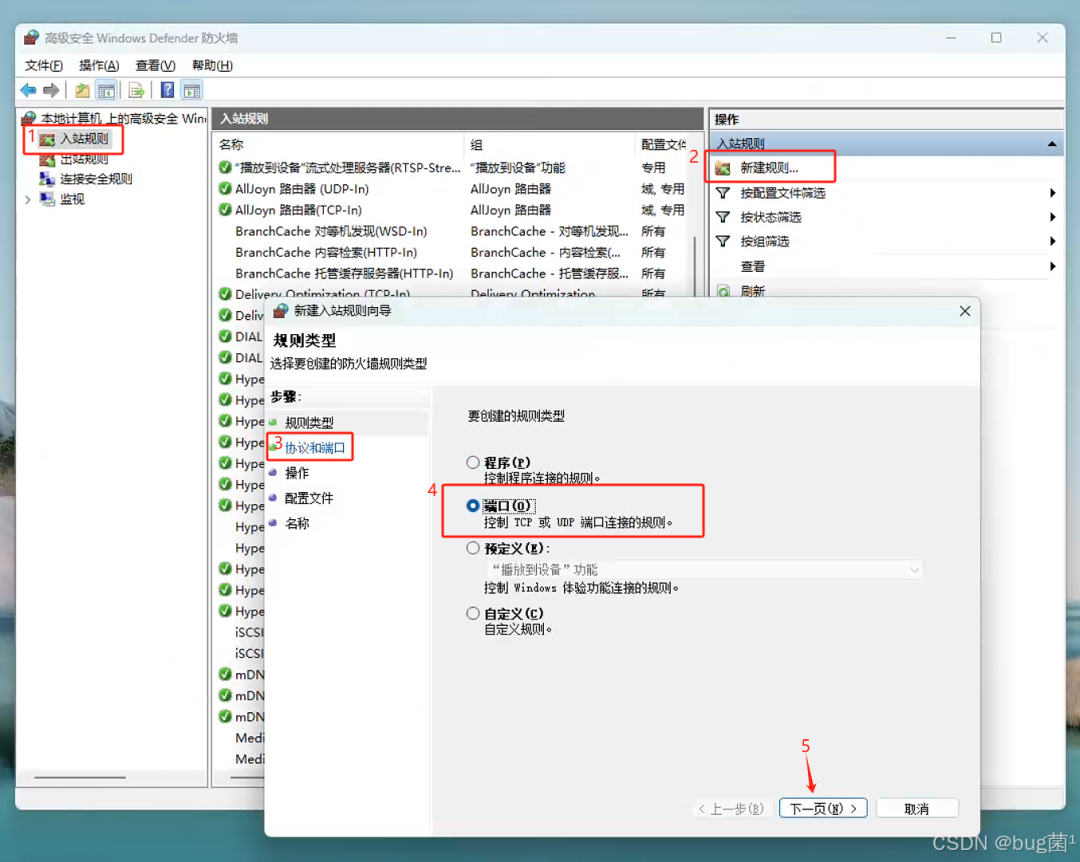Toggle the Show/Hide Console Tree toolbar icon
The image size is (1080, 862).
click(x=106, y=90)
